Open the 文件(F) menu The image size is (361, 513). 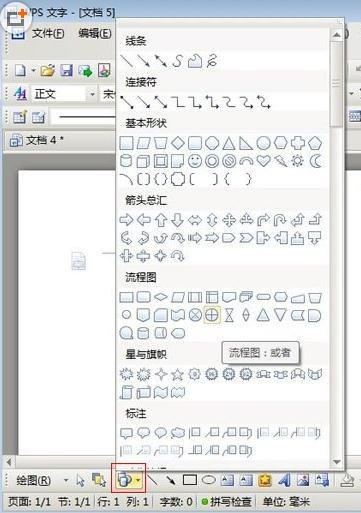tap(48, 33)
